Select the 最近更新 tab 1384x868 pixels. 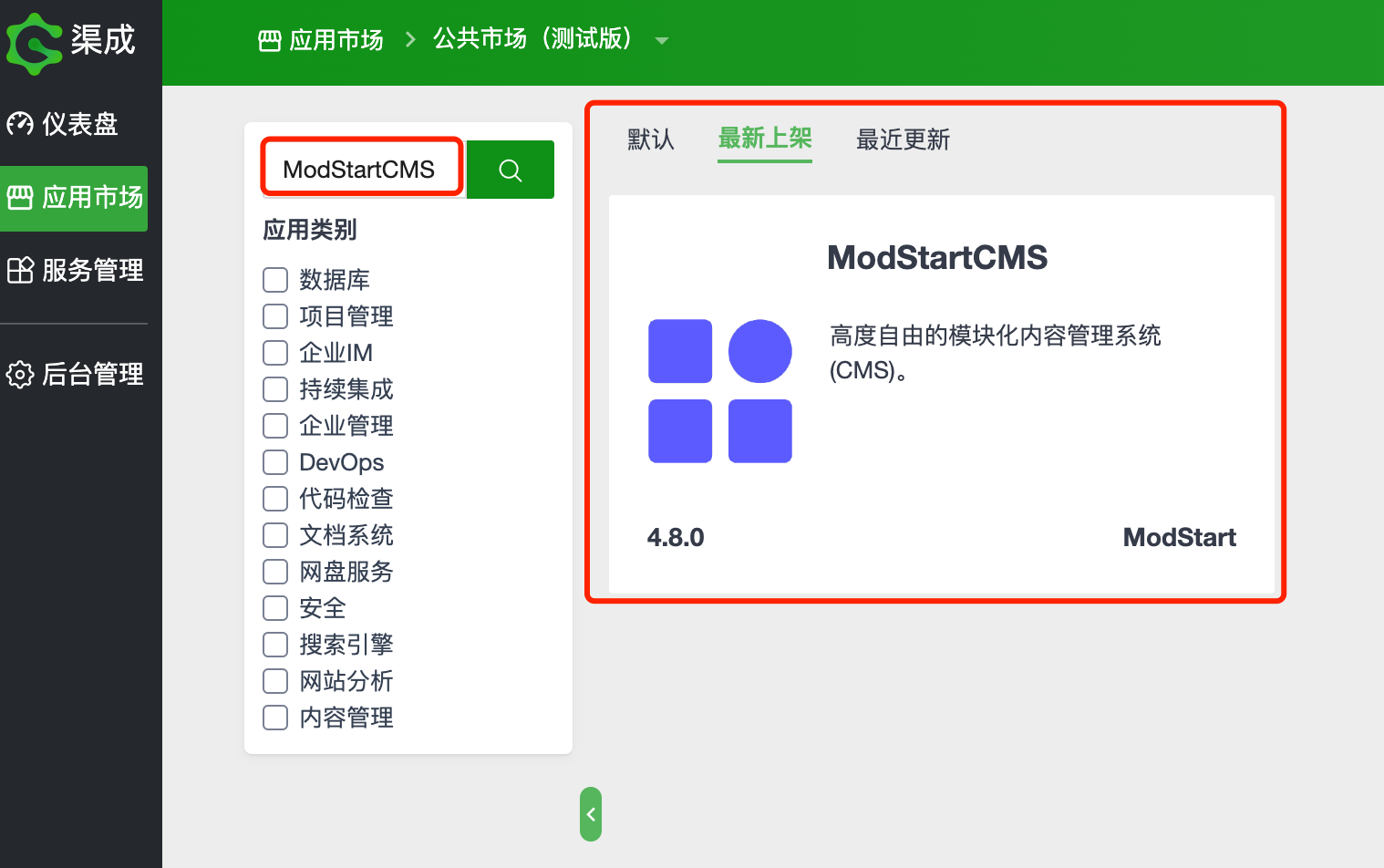(903, 139)
